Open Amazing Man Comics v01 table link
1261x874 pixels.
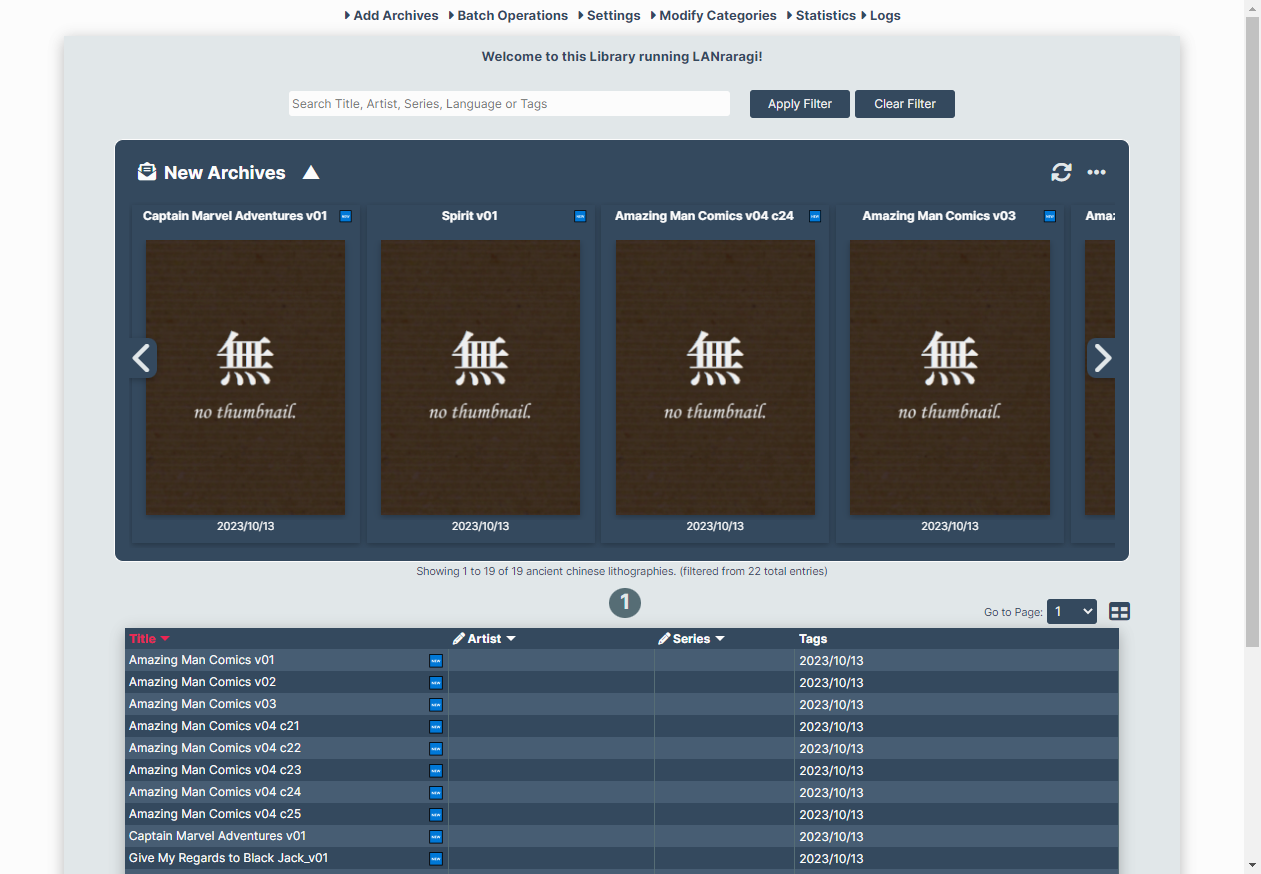[202, 660]
